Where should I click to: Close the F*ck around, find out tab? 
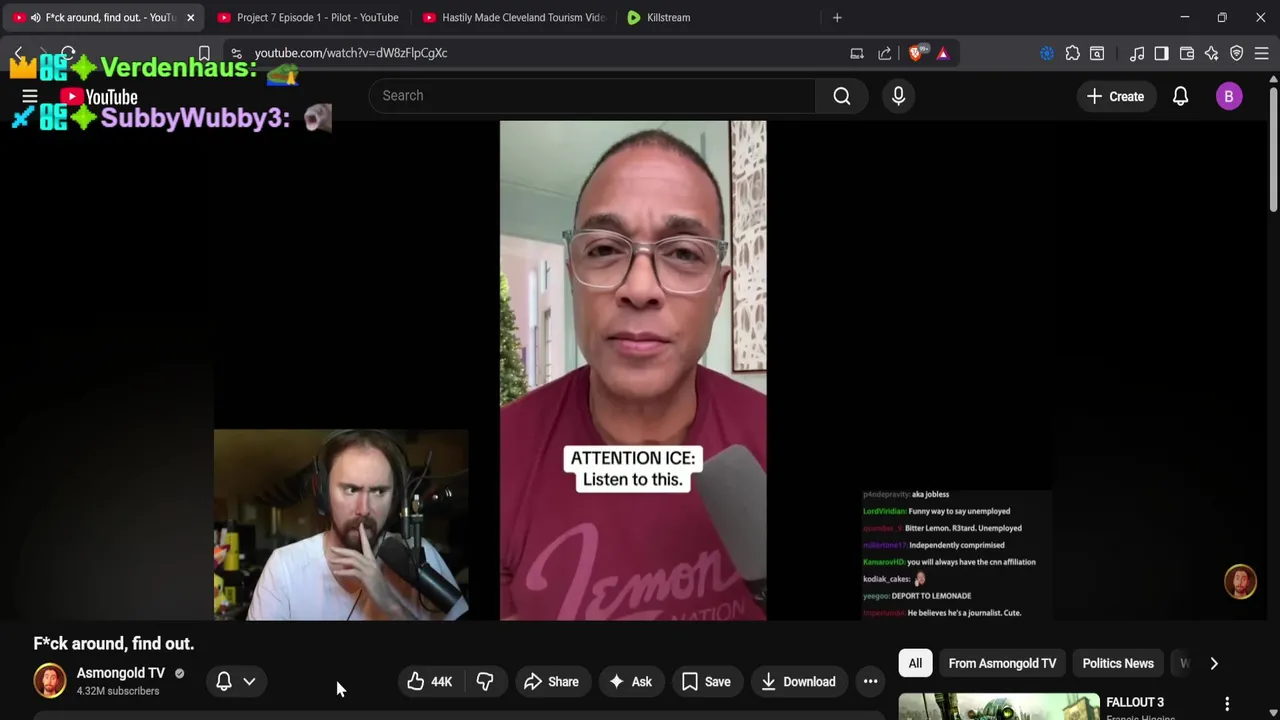click(190, 17)
